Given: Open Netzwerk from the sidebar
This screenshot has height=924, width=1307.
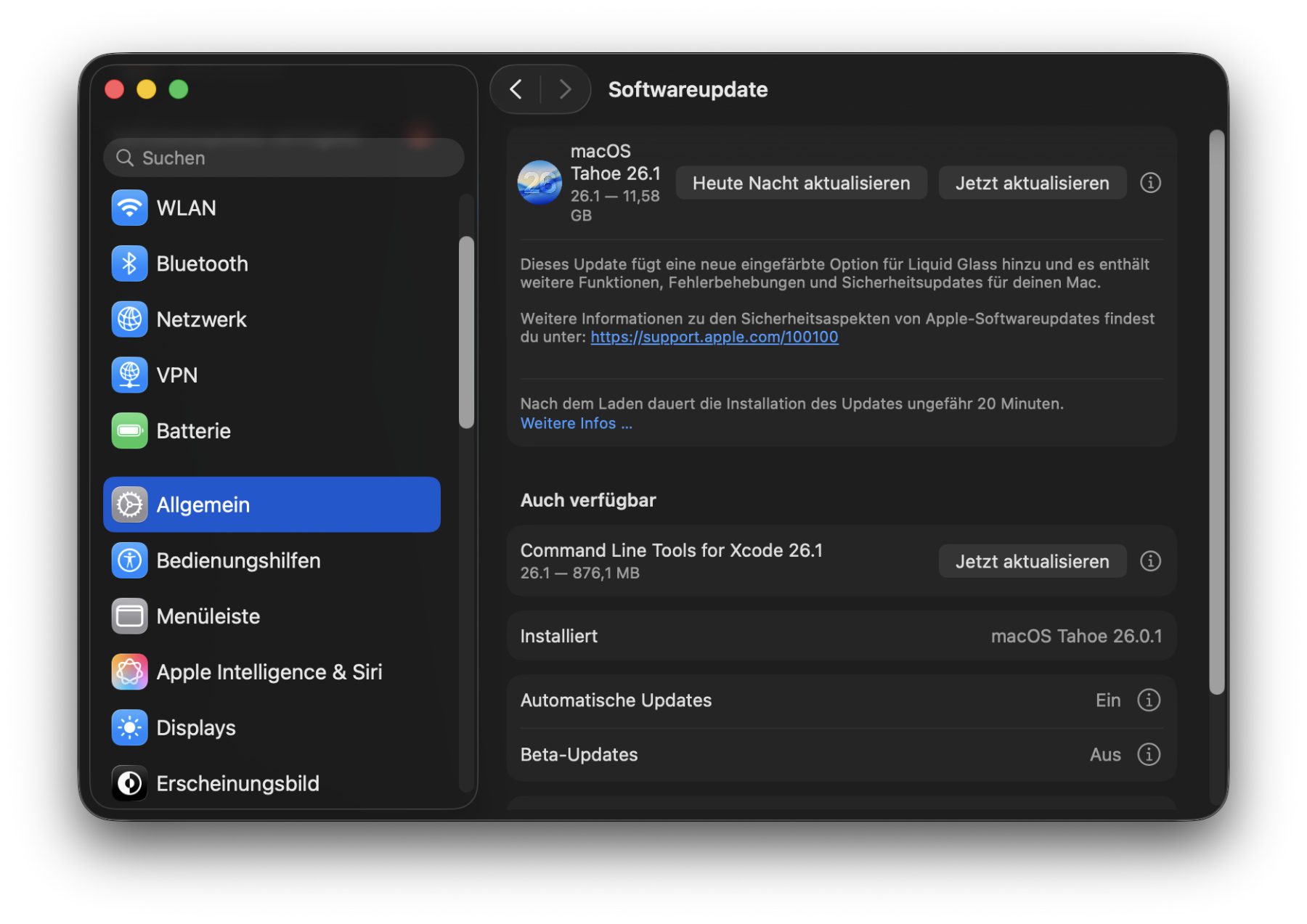Looking at the screenshot, I should (201, 319).
